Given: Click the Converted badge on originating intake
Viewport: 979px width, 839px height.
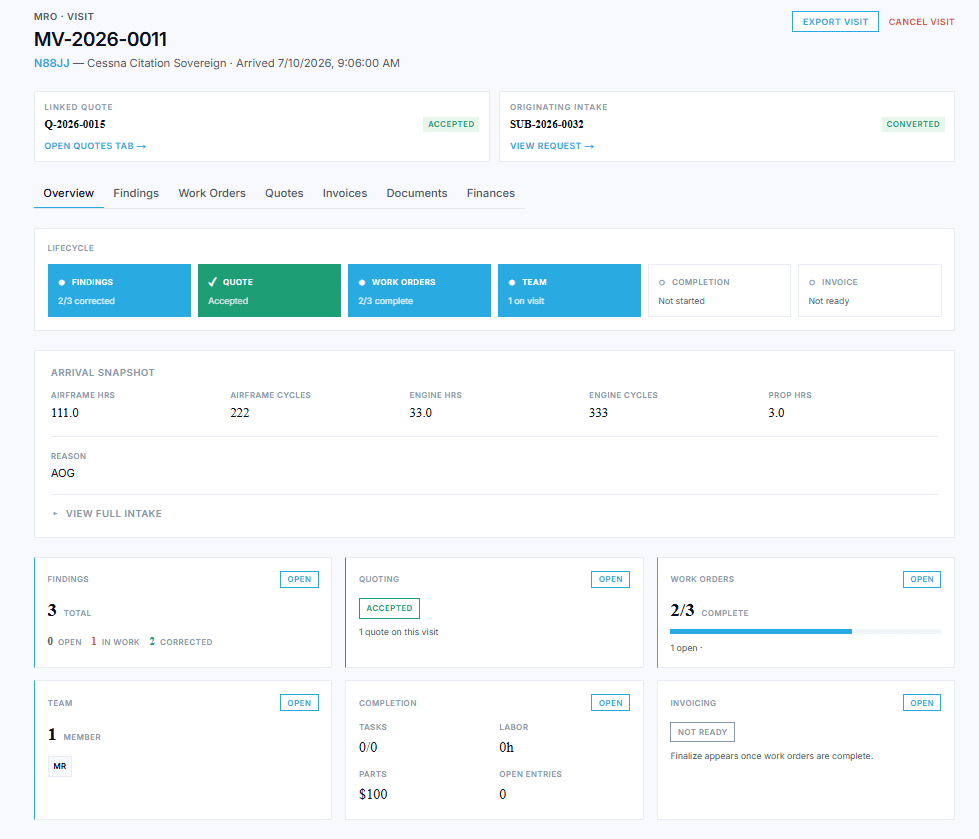Looking at the screenshot, I should [x=913, y=124].
